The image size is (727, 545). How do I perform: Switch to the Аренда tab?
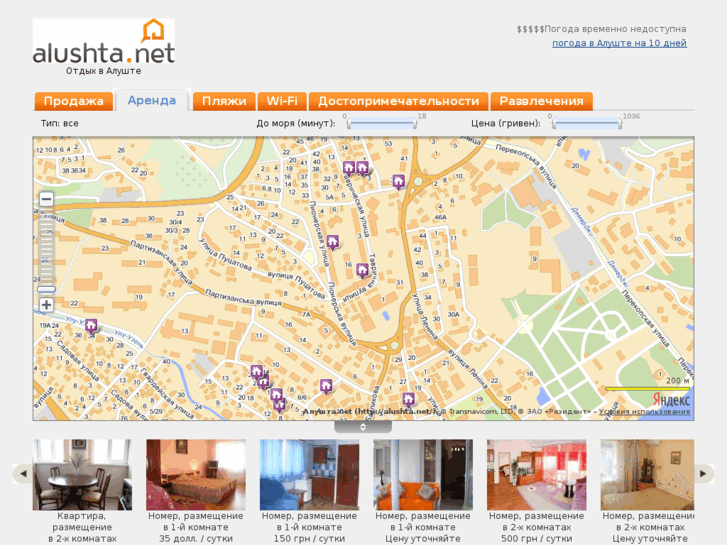coord(152,100)
